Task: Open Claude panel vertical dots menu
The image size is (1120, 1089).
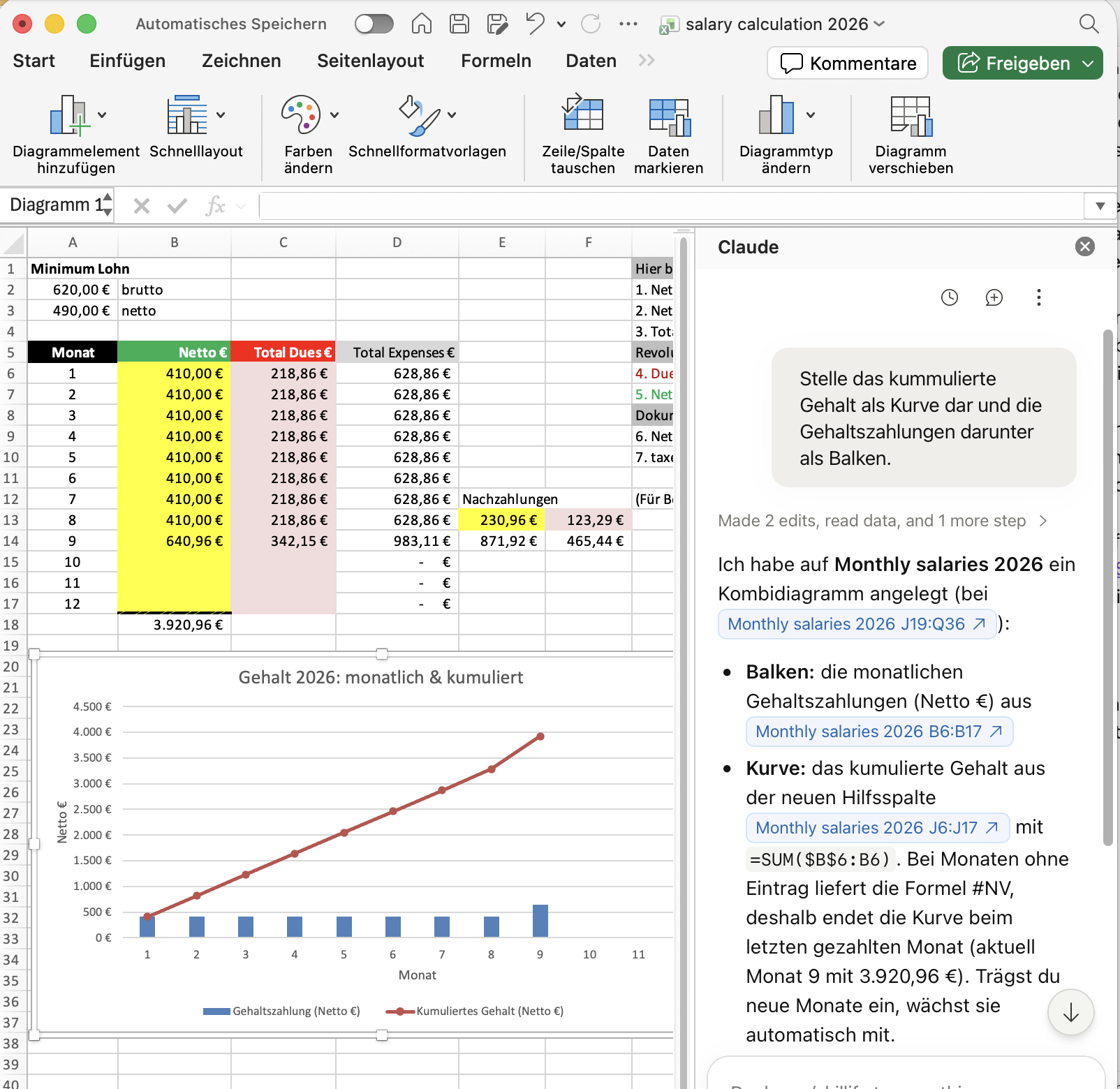Action: [x=1038, y=297]
